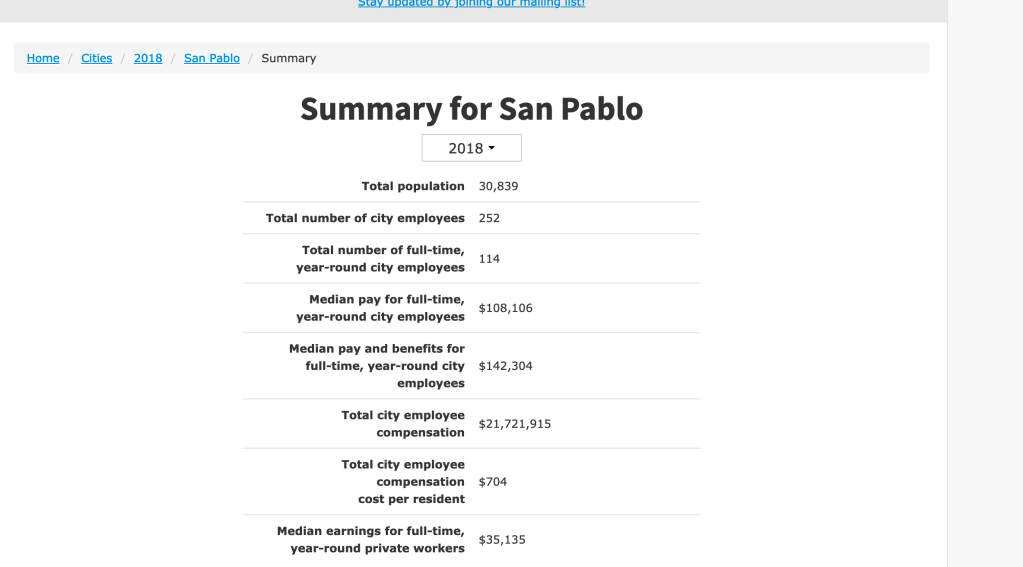Select the Median earnings for private workers label
The width and height of the screenshot is (1023, 567).
click(x=371, y=539)
